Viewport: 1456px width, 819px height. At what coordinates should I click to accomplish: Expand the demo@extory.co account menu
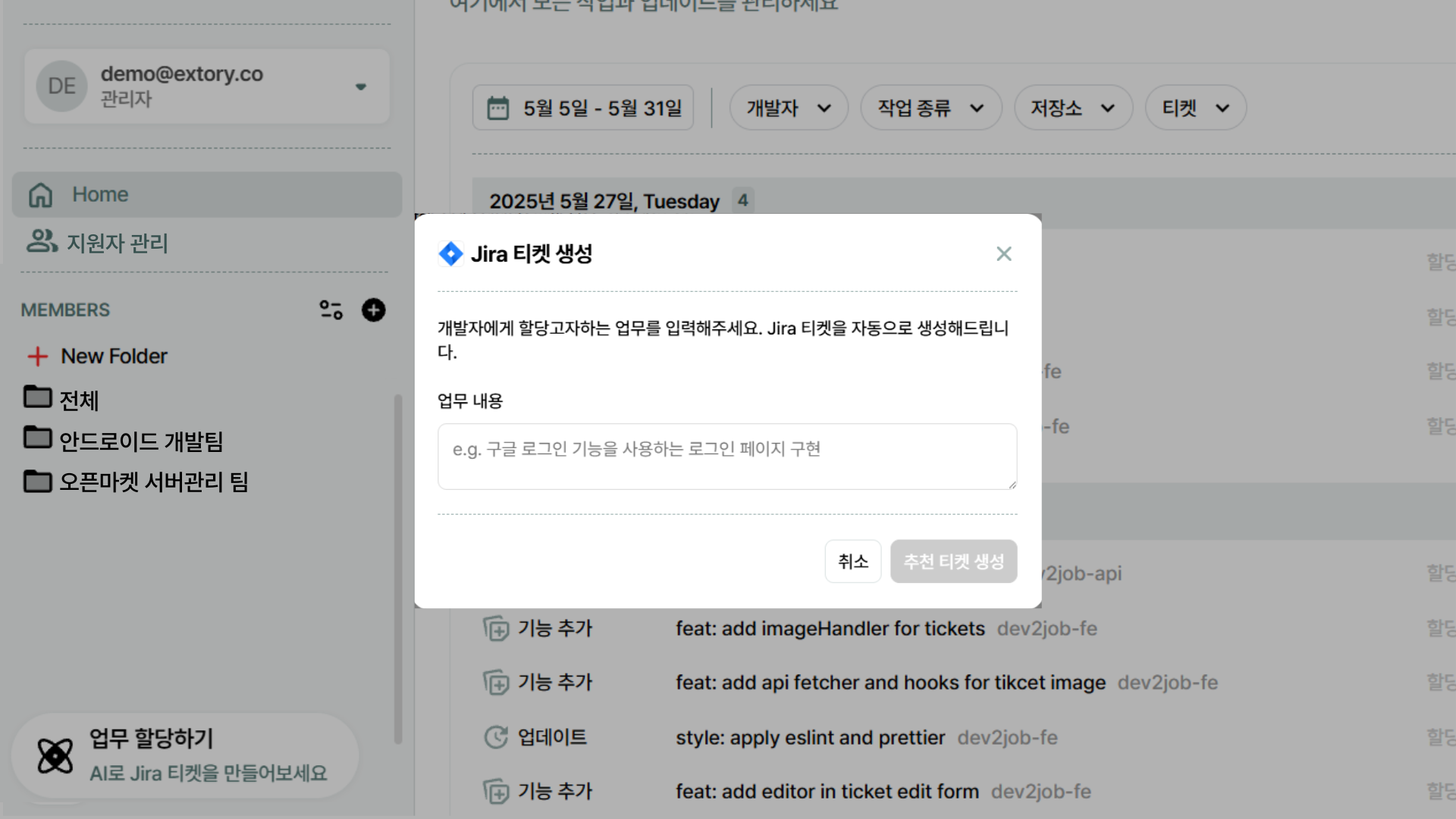tap(361, 86)
